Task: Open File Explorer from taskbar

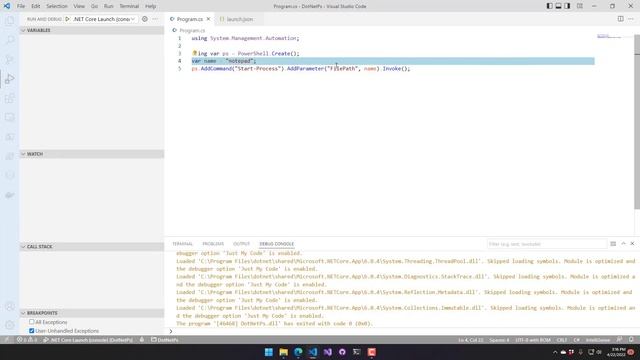Action: tap(283, 352)
